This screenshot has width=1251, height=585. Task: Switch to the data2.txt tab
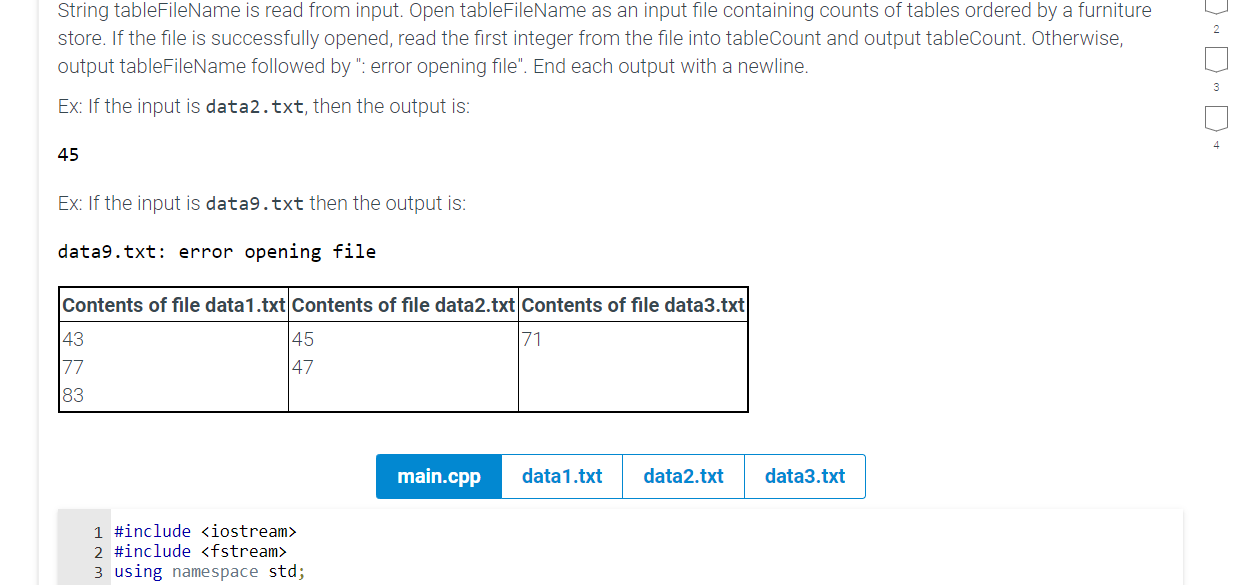pyautogui.click(x=683, y=476)
